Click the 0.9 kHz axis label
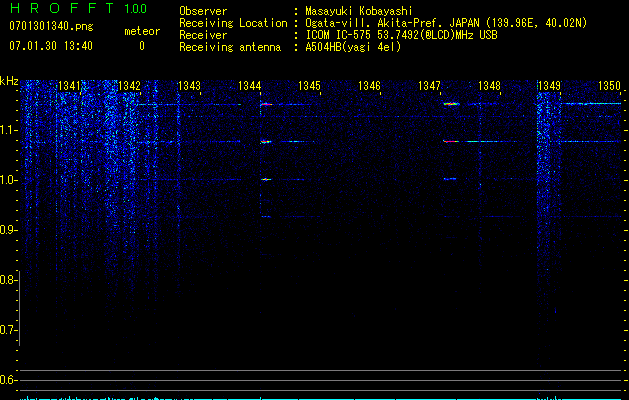 7,230
